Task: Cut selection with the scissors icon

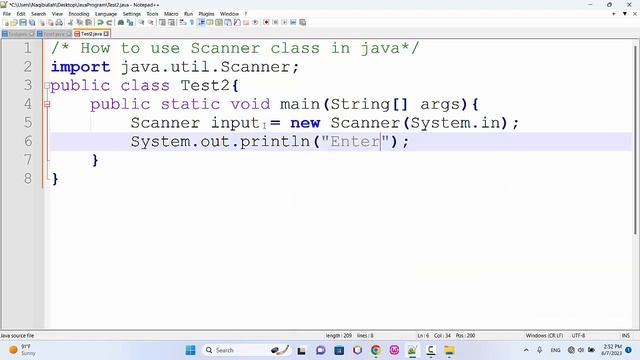Action: tap(70, 22)
